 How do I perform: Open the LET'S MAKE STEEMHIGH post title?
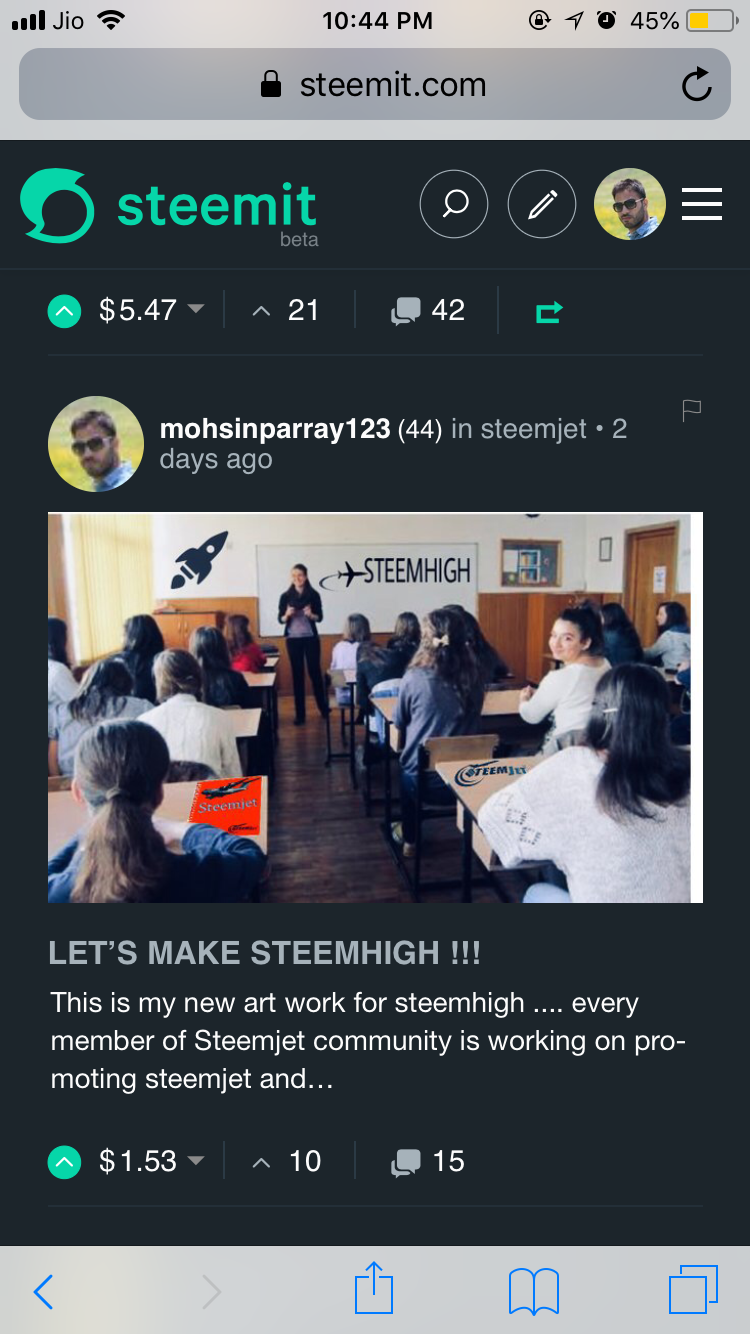264,953
